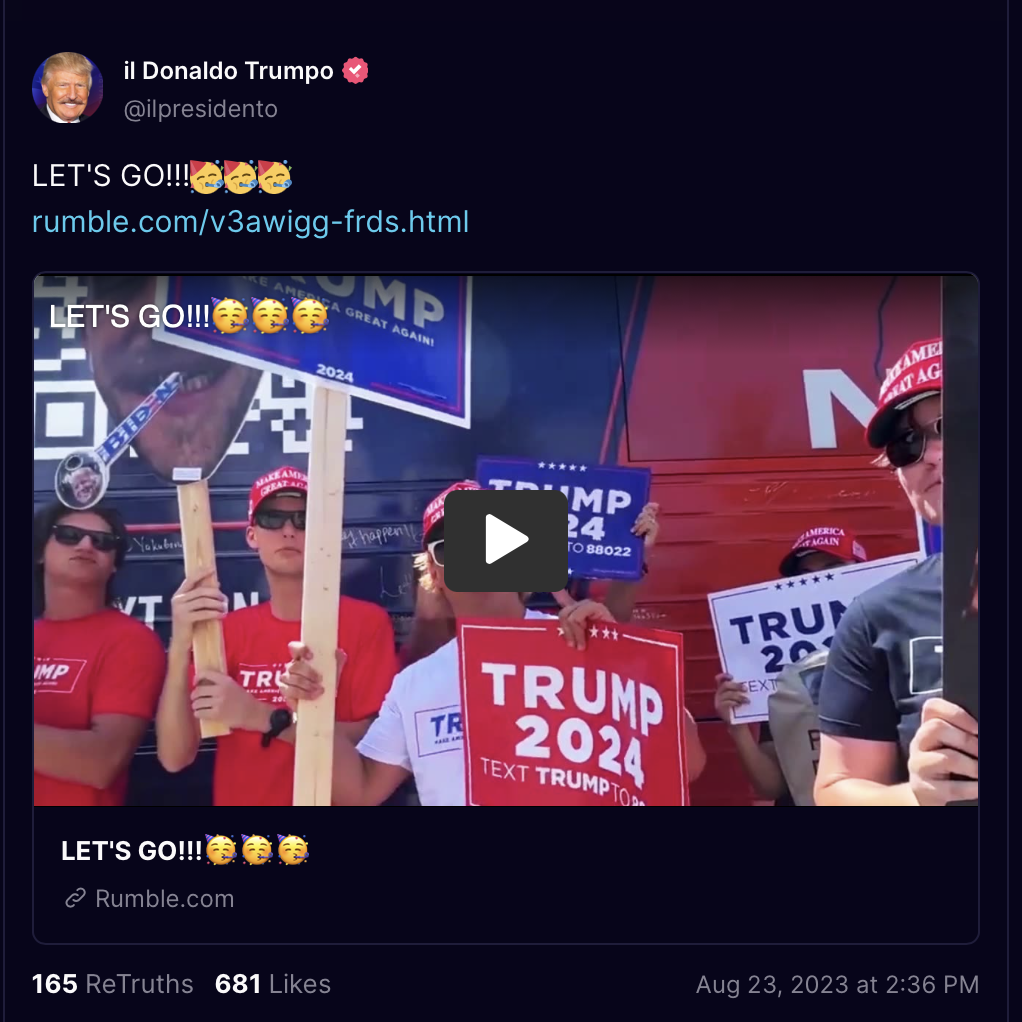
Task: Click the red Trump 2024 sign in thumbnail
Action: [x=571, y=712]
